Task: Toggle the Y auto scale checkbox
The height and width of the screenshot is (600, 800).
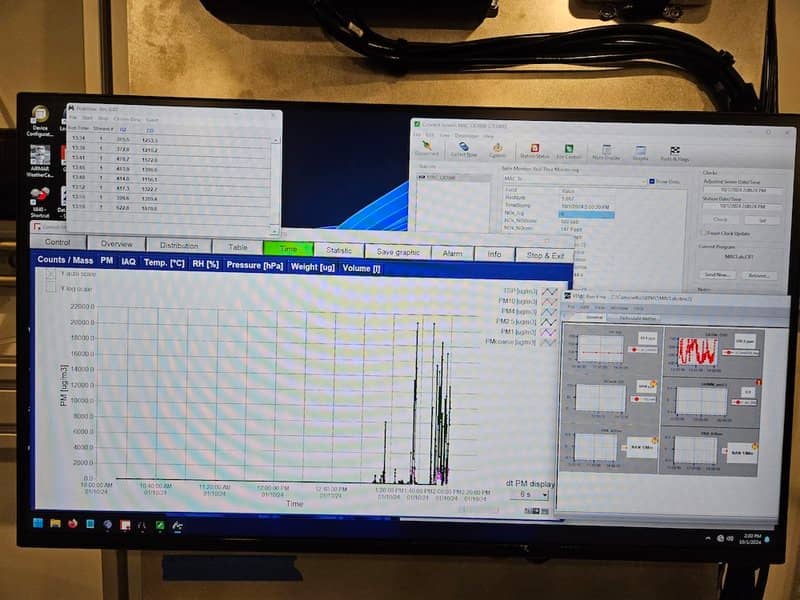Action: coord(51,273)
